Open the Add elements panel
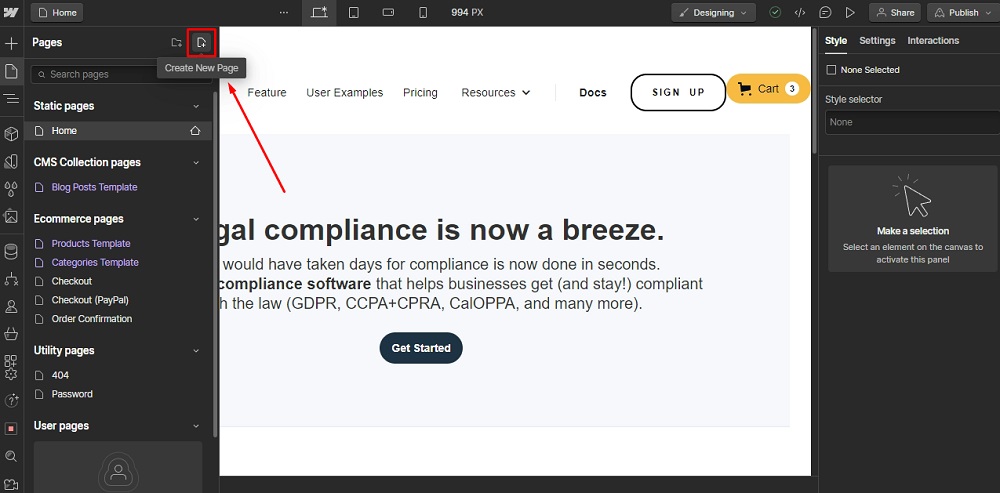 click(x=11, y=44)
